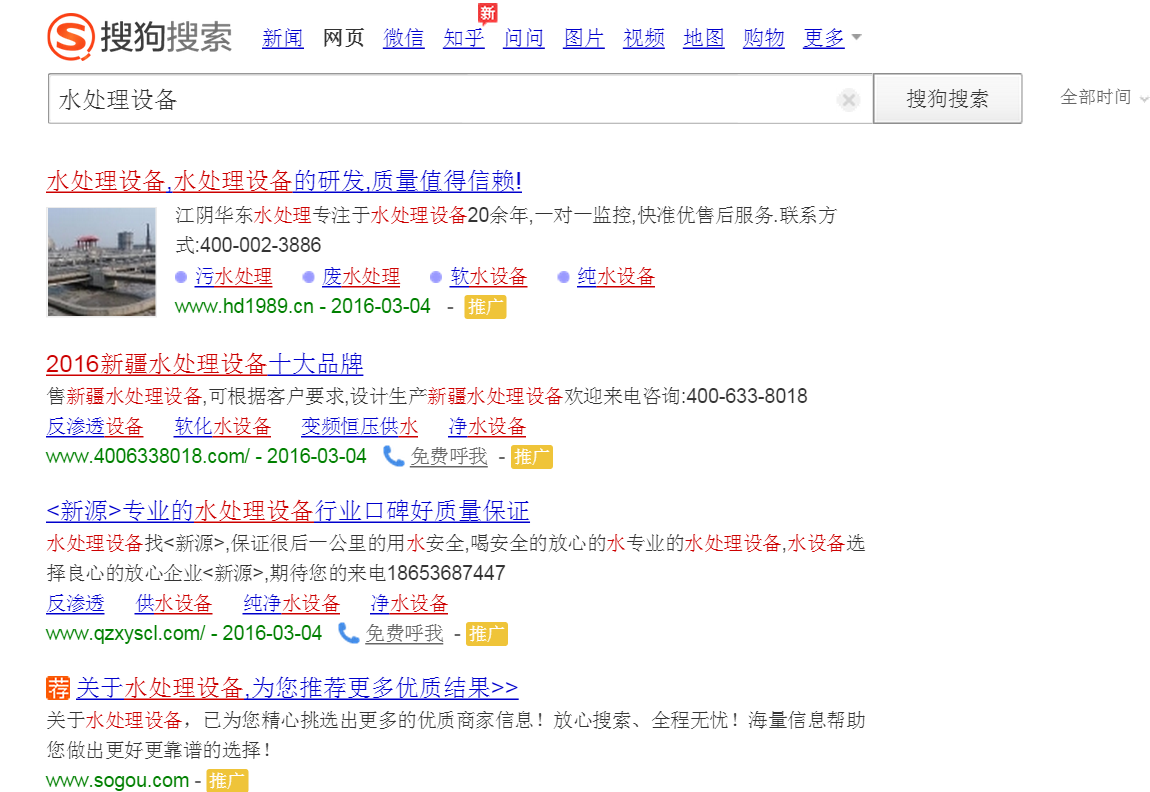
Task: Open the 知乎 search tab
Action: tap(464, 37)
